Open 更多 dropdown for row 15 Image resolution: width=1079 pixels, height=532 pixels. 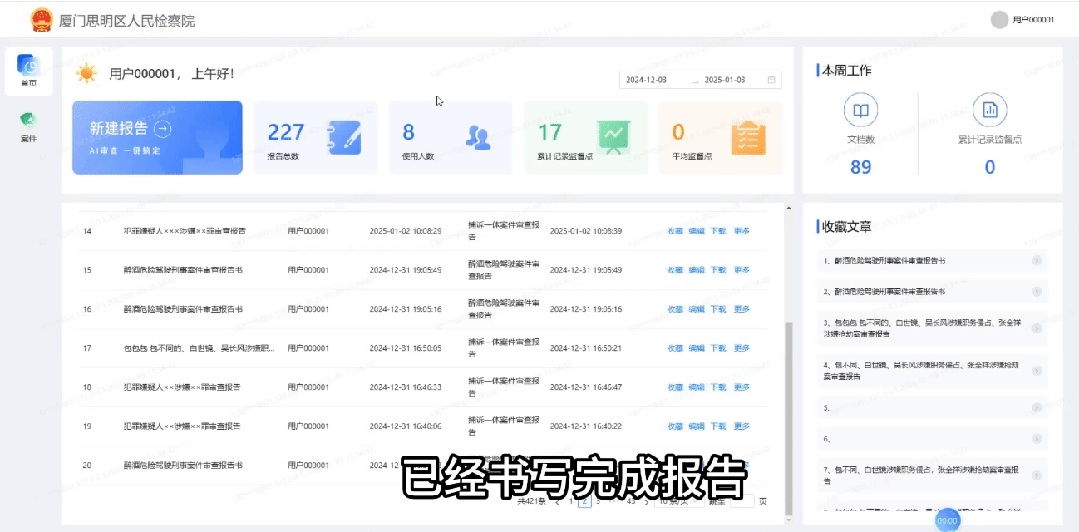741,270
